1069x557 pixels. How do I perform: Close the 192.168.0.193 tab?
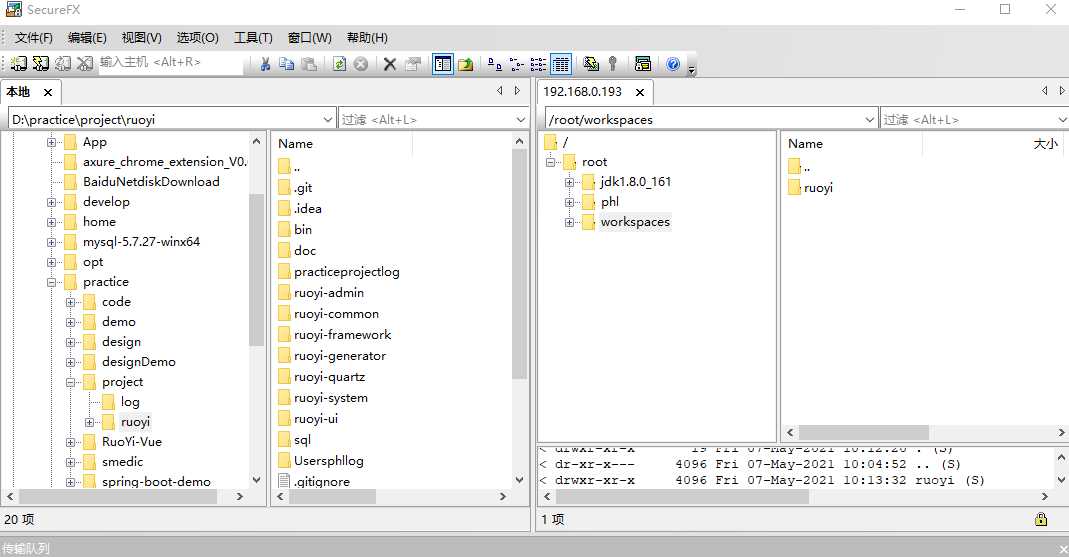639,92
